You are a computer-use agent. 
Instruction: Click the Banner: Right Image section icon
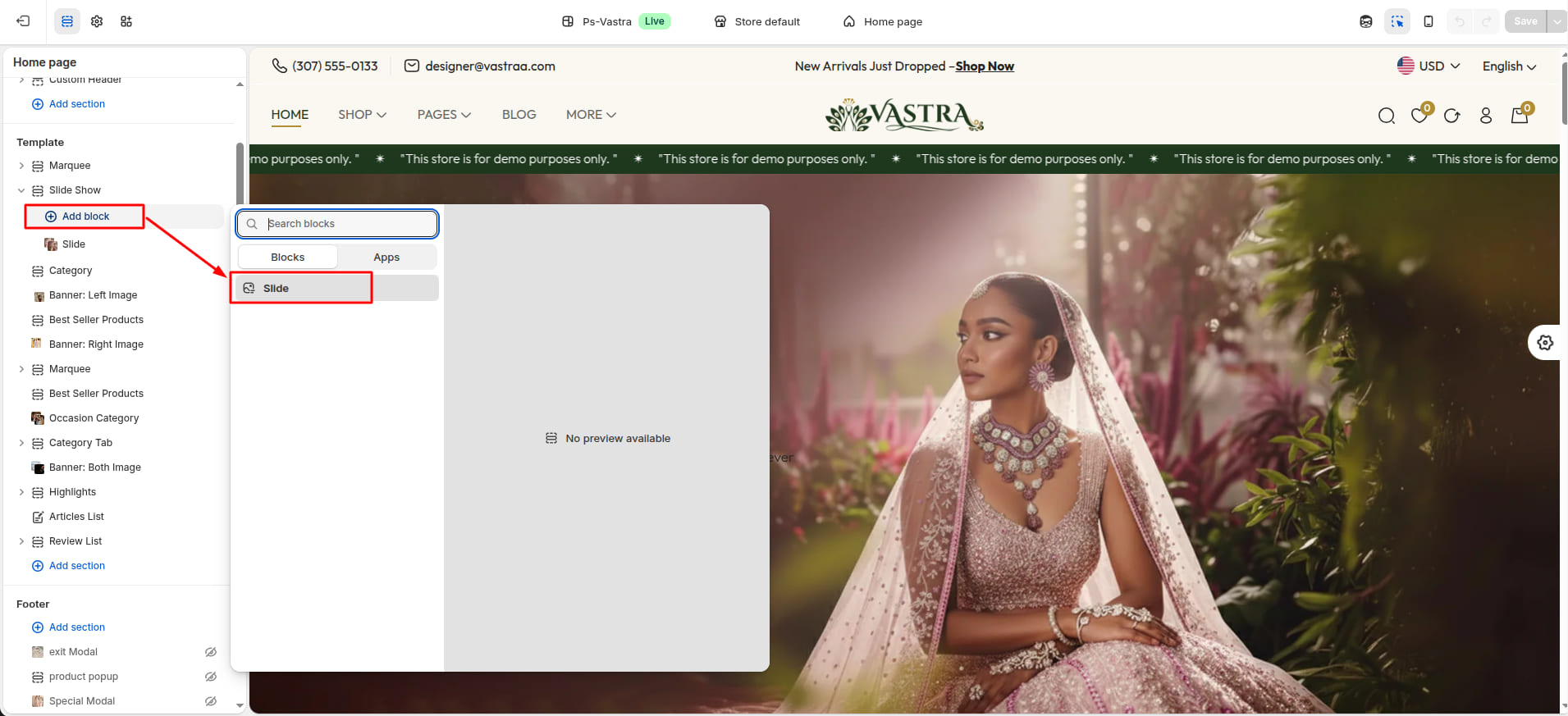pos(37,344)
